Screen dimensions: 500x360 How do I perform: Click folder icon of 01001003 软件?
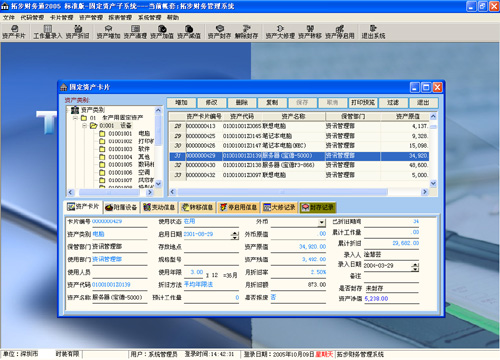pos(102,149)
